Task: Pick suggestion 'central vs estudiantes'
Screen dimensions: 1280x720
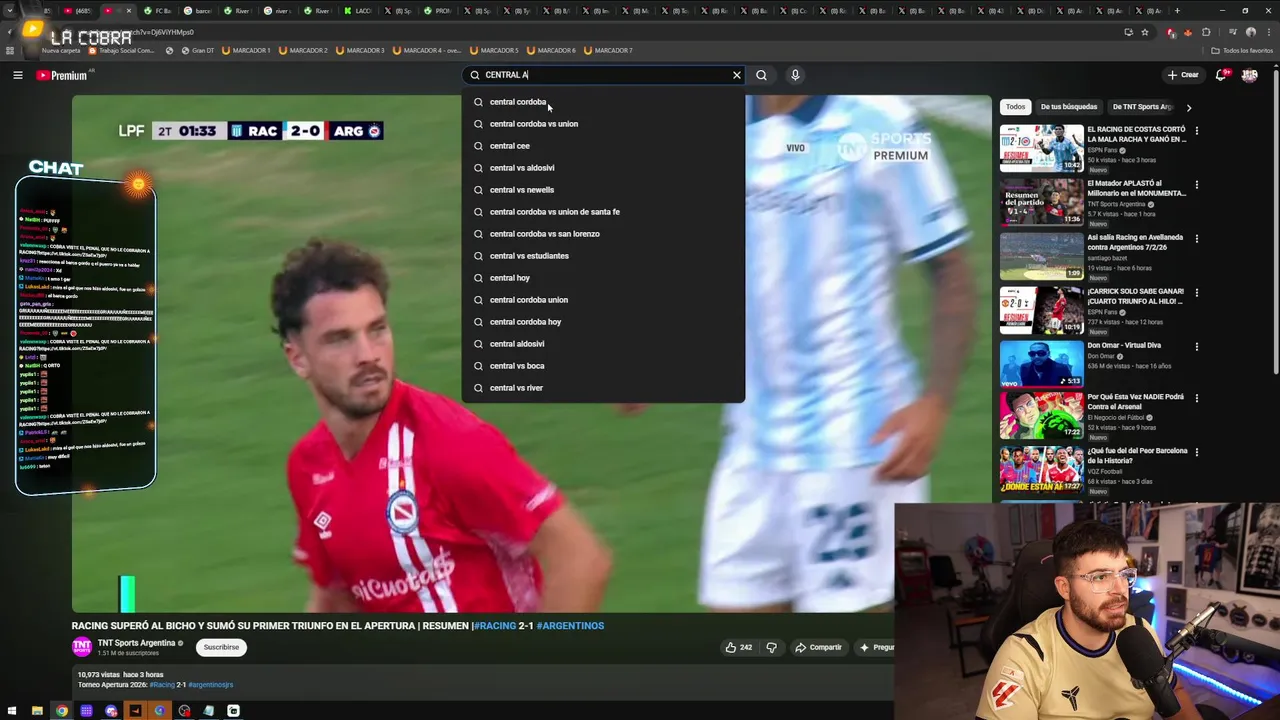Action: click(603, 256)
